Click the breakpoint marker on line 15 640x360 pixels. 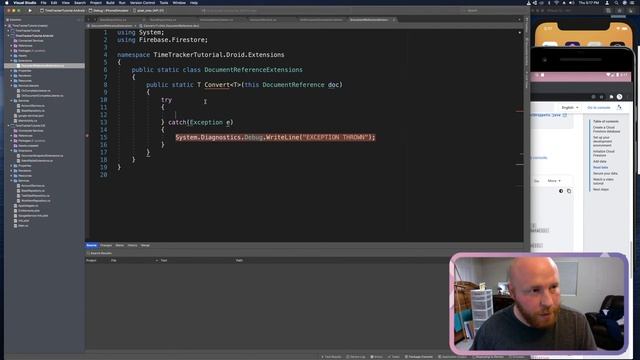coord(87,136)
